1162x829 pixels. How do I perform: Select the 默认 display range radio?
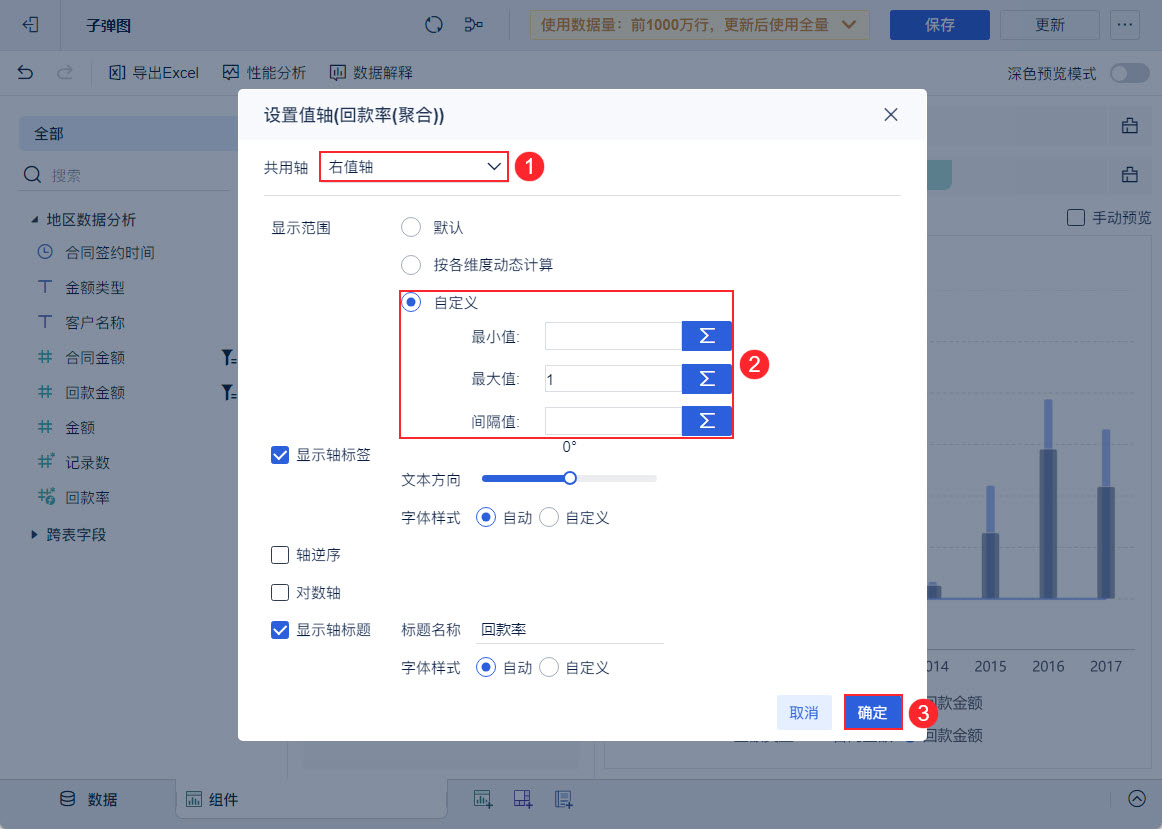(411, 227)
